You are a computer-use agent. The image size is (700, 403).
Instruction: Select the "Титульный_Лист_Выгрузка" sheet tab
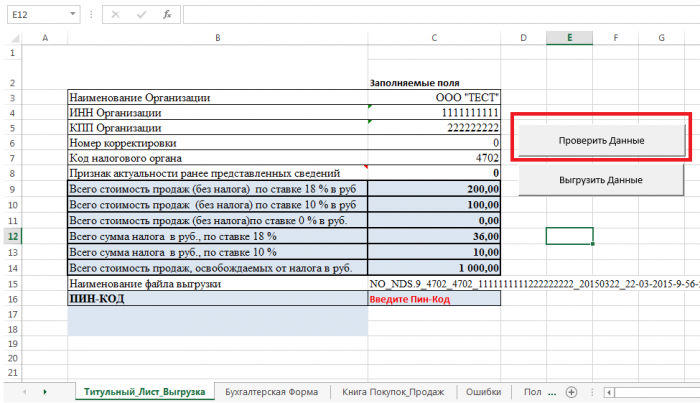pos(144,391)
